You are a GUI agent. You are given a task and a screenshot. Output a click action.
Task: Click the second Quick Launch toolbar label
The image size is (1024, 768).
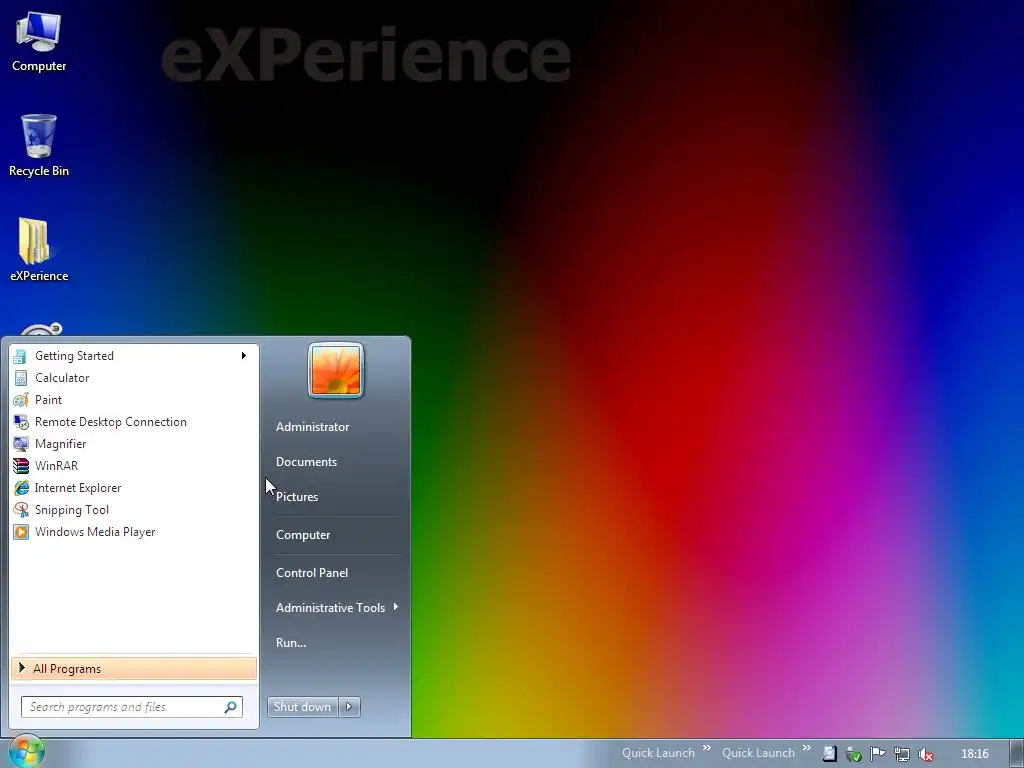[x=758, y=753]
